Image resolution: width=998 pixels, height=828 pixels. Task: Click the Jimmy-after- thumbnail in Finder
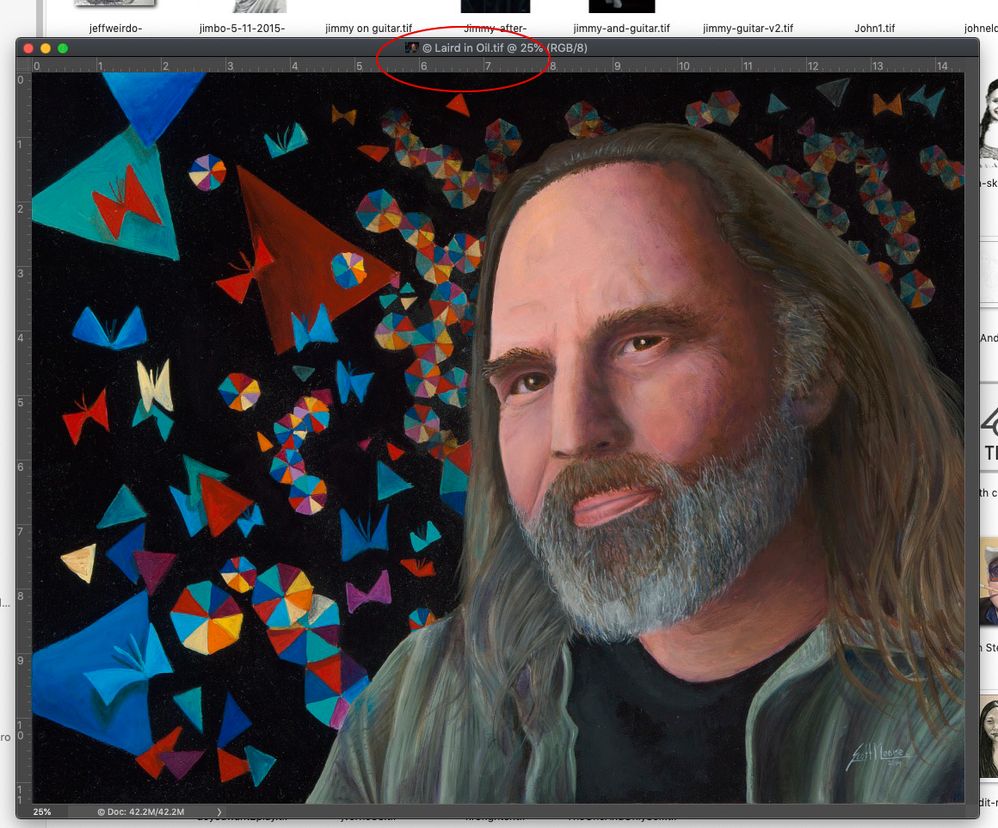495,6
